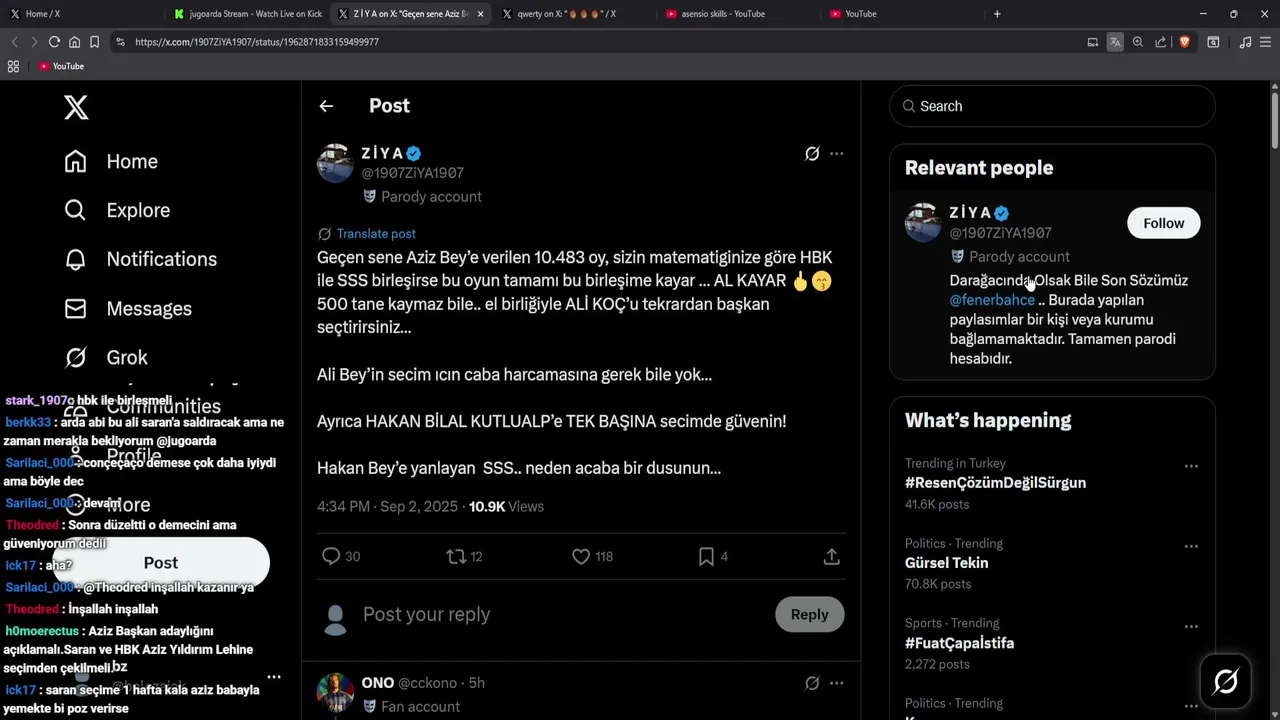Follow ZİYA in Relevant people
Screen dimensions: 1280x720
pyautogui.click(x=1163, y=223)
